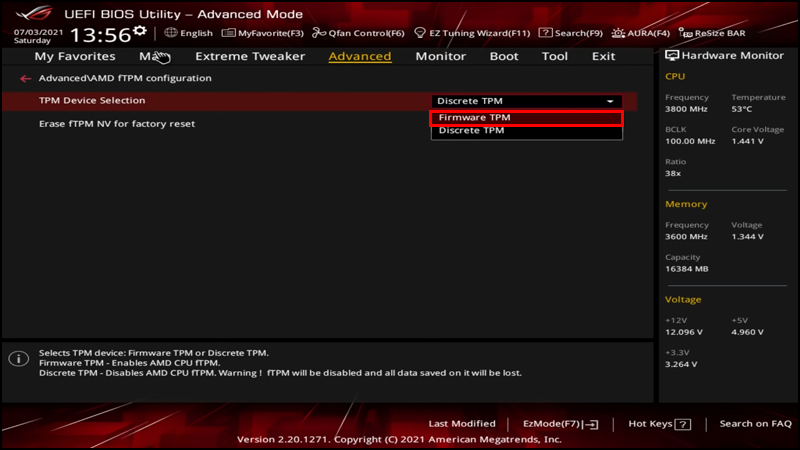This screenshot has width=800, height=450.
Task: Click the ROG logo icon
Action: pos(33,13)
